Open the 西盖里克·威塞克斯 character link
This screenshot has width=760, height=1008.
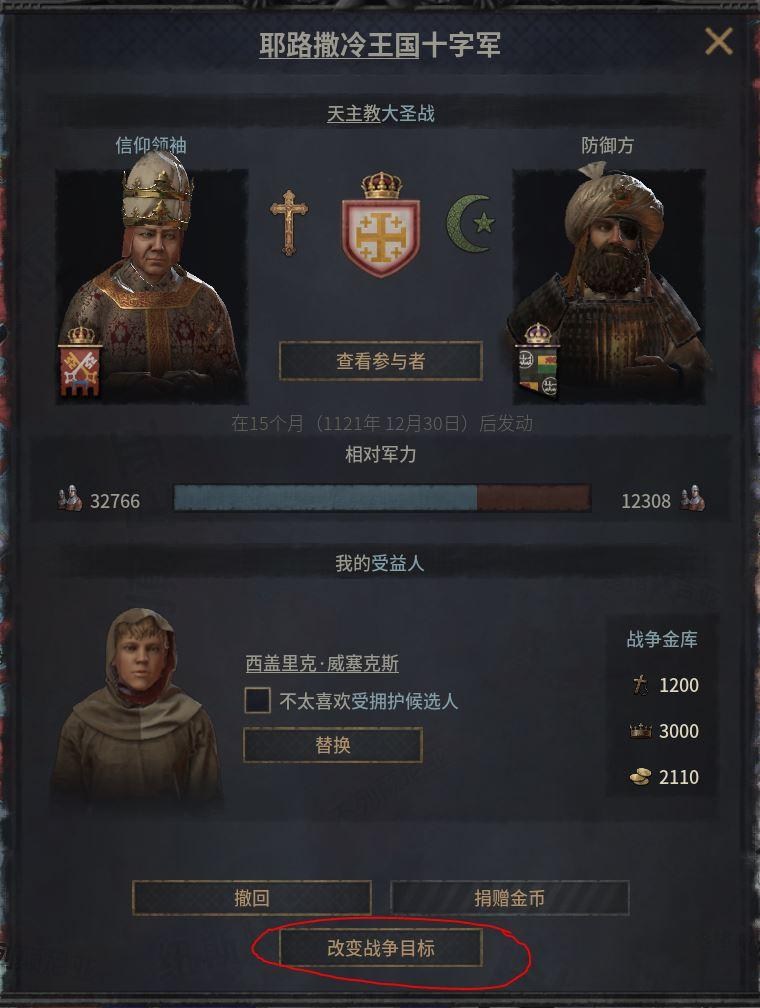322,663
